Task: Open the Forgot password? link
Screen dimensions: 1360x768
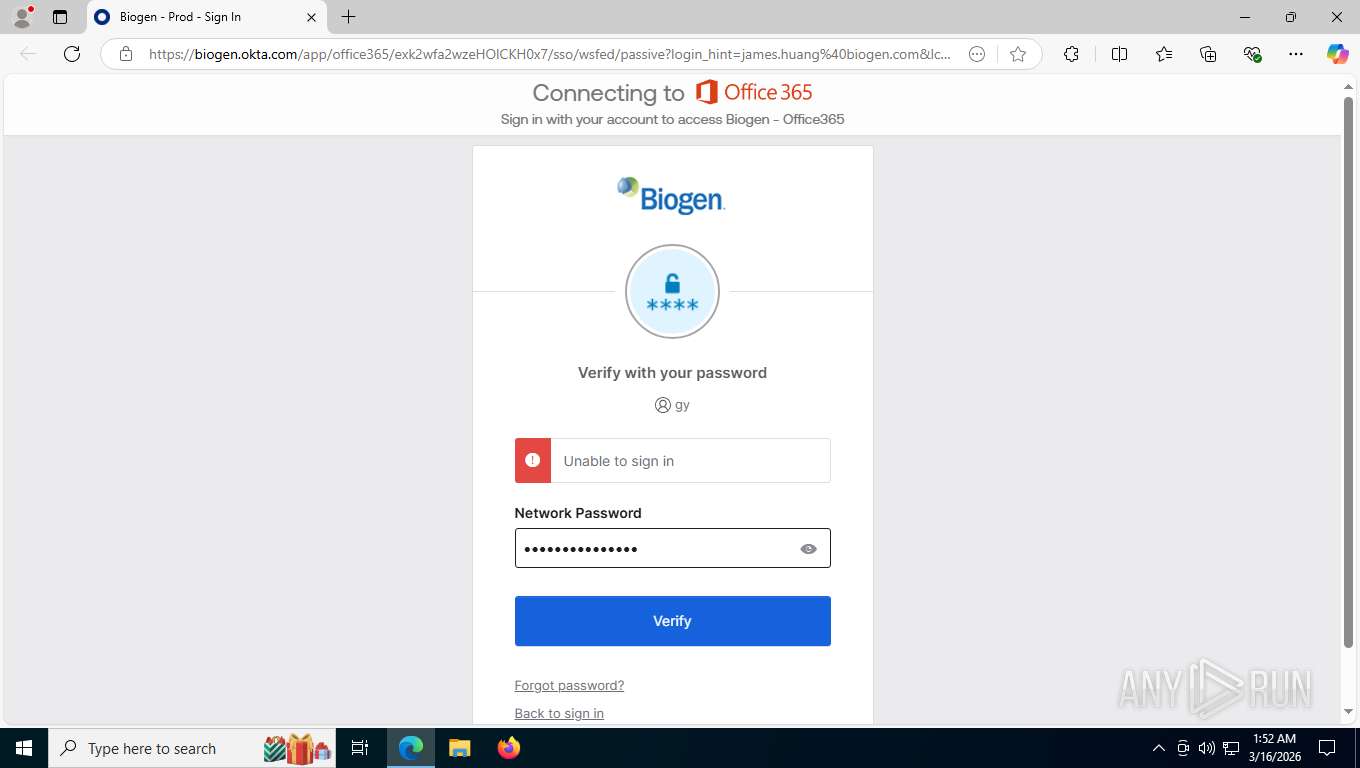Action: [569, 685]
